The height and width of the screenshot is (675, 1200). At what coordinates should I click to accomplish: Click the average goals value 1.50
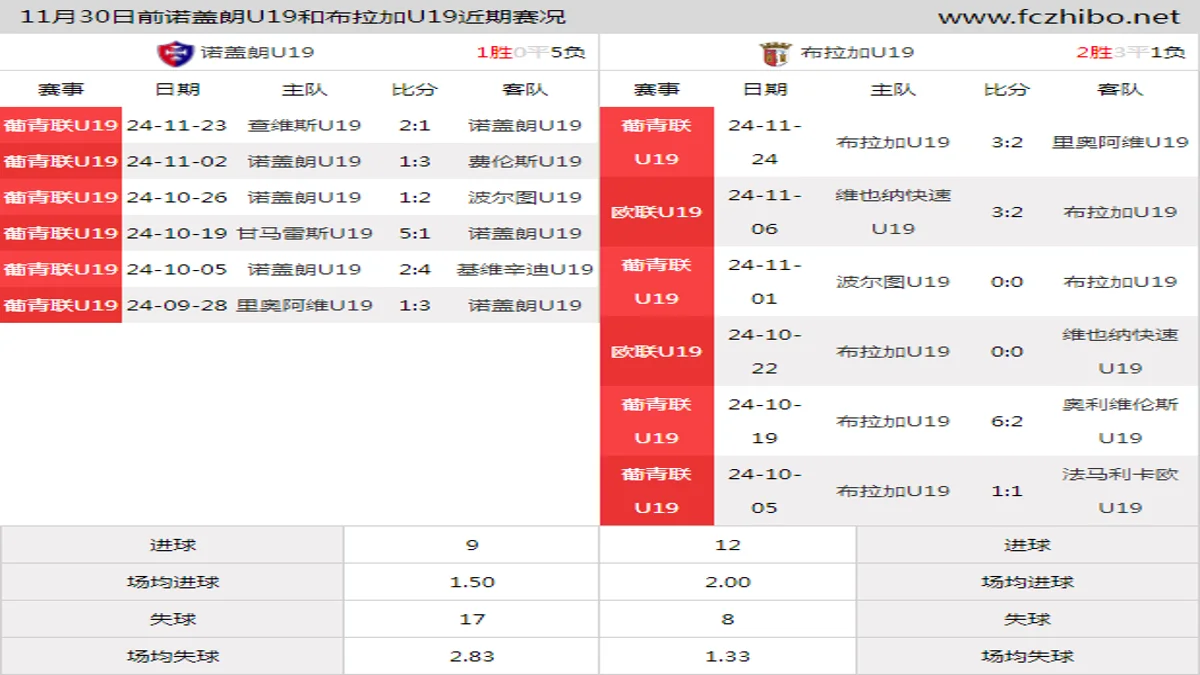472,582
